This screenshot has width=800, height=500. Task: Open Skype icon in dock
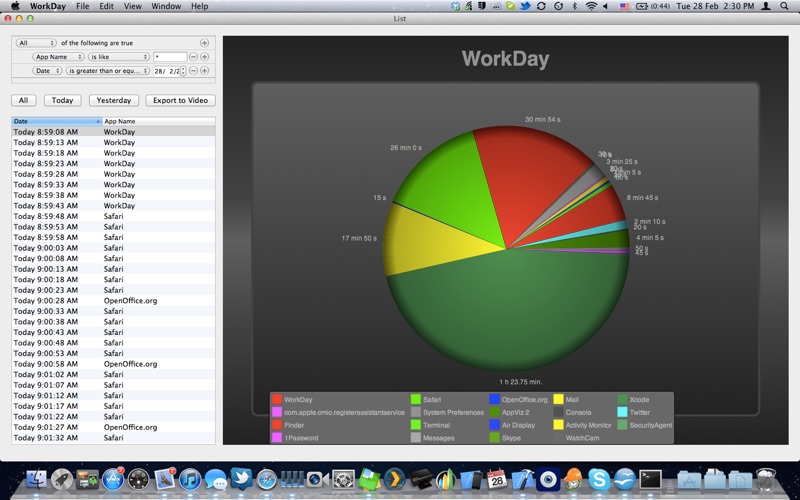tap(599, 480)
